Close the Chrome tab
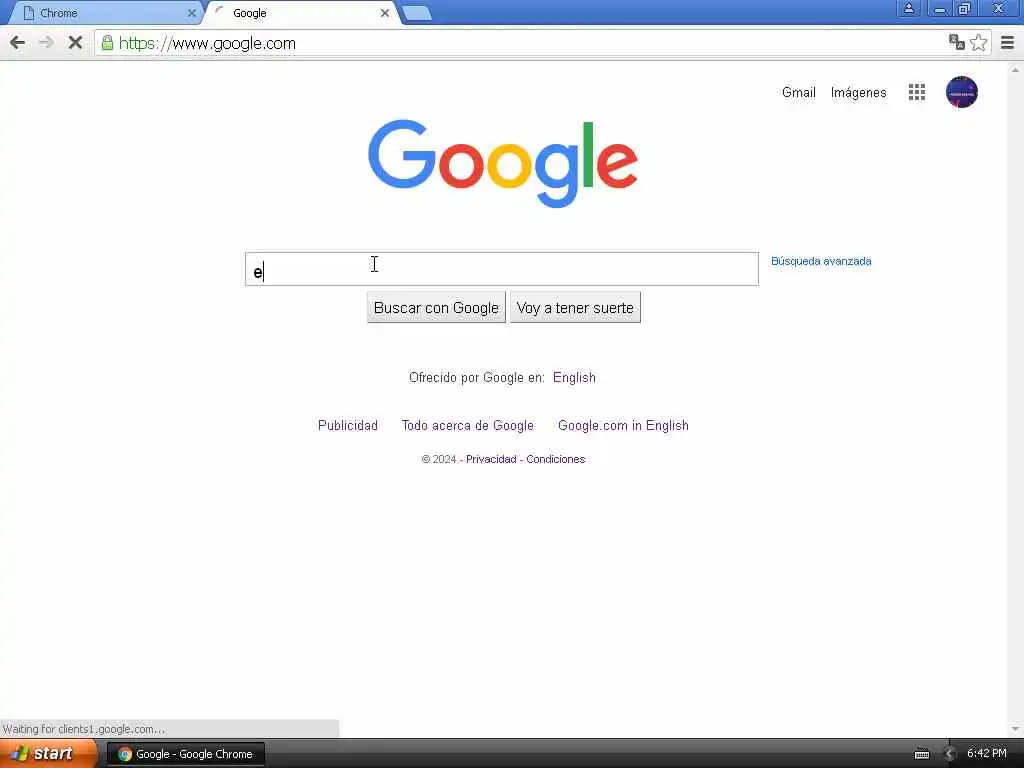Screen dimensions: 1024x768 [191, 13]
